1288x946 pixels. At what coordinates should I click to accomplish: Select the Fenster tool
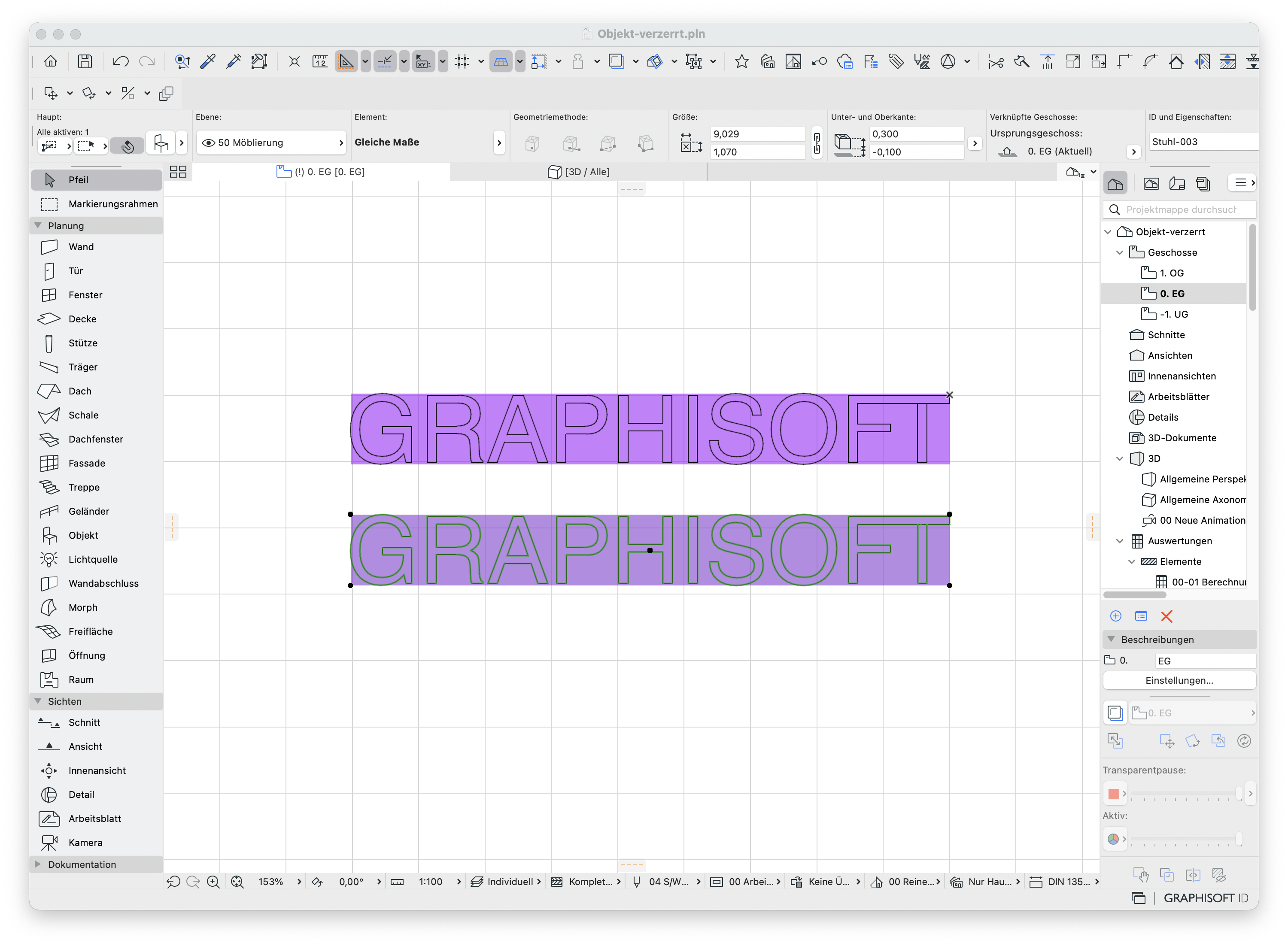[x=96, y=295]
